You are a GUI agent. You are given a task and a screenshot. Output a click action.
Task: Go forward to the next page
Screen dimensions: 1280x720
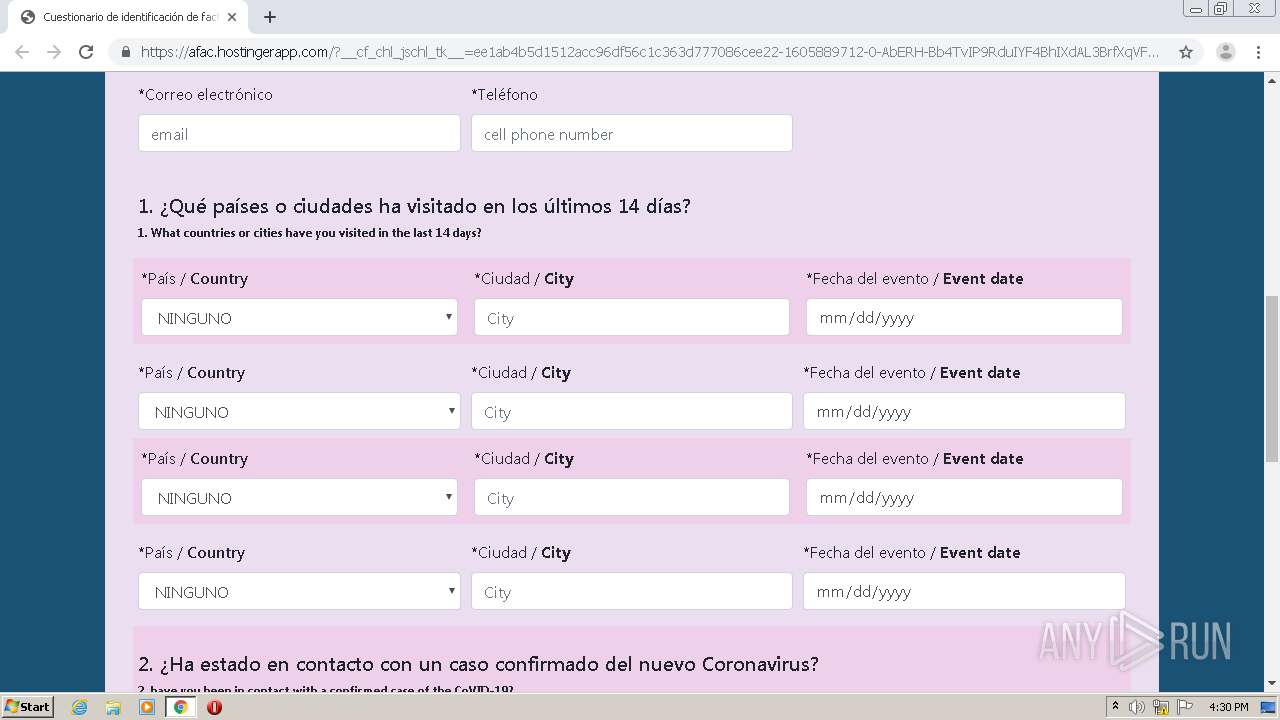(x=54, y=52)
